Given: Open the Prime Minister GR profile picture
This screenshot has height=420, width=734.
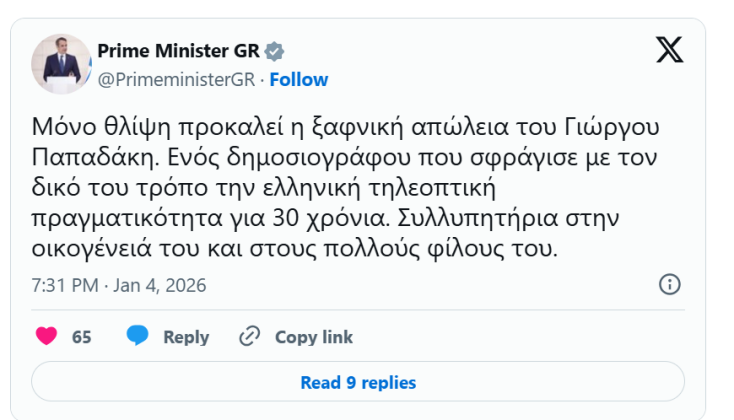Looking at the screenshot, I should (62, 65).
